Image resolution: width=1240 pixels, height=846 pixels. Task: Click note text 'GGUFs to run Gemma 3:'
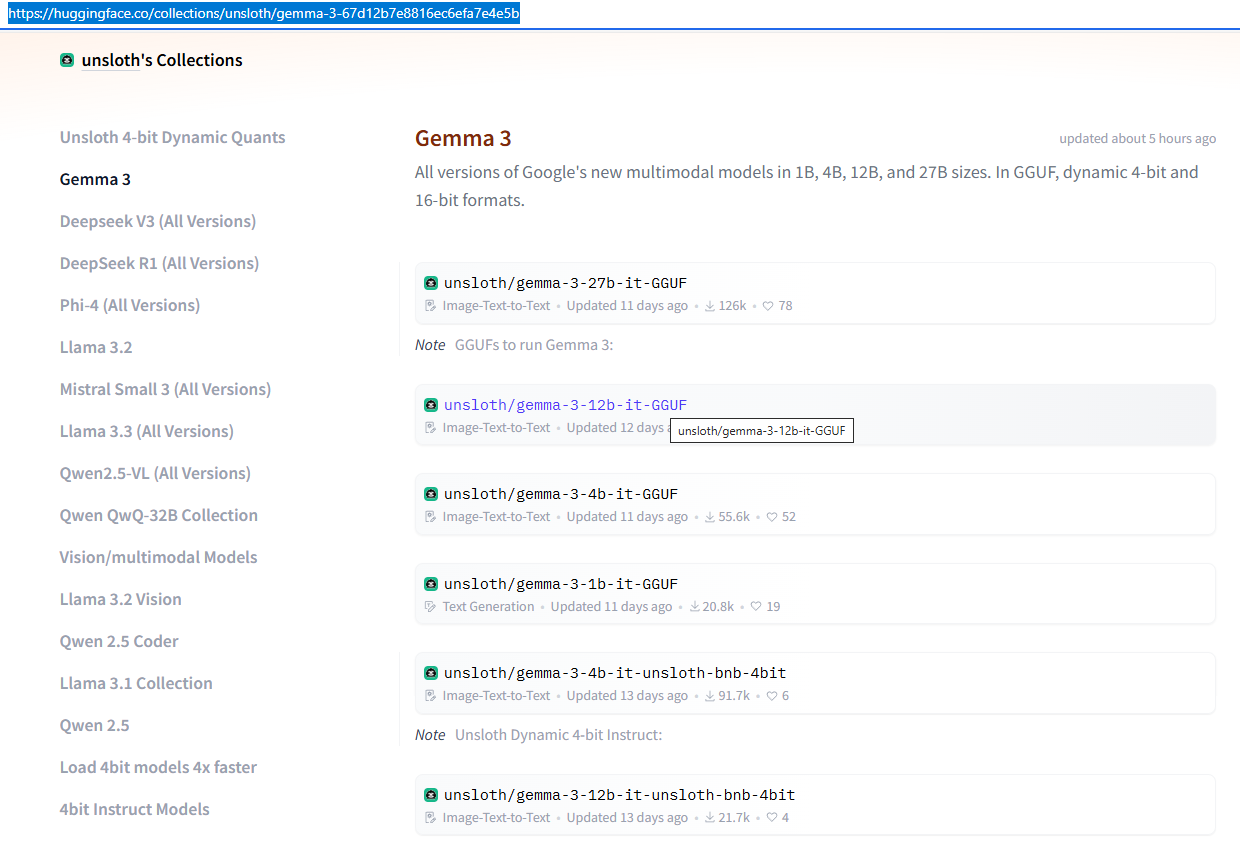point(534,345)
